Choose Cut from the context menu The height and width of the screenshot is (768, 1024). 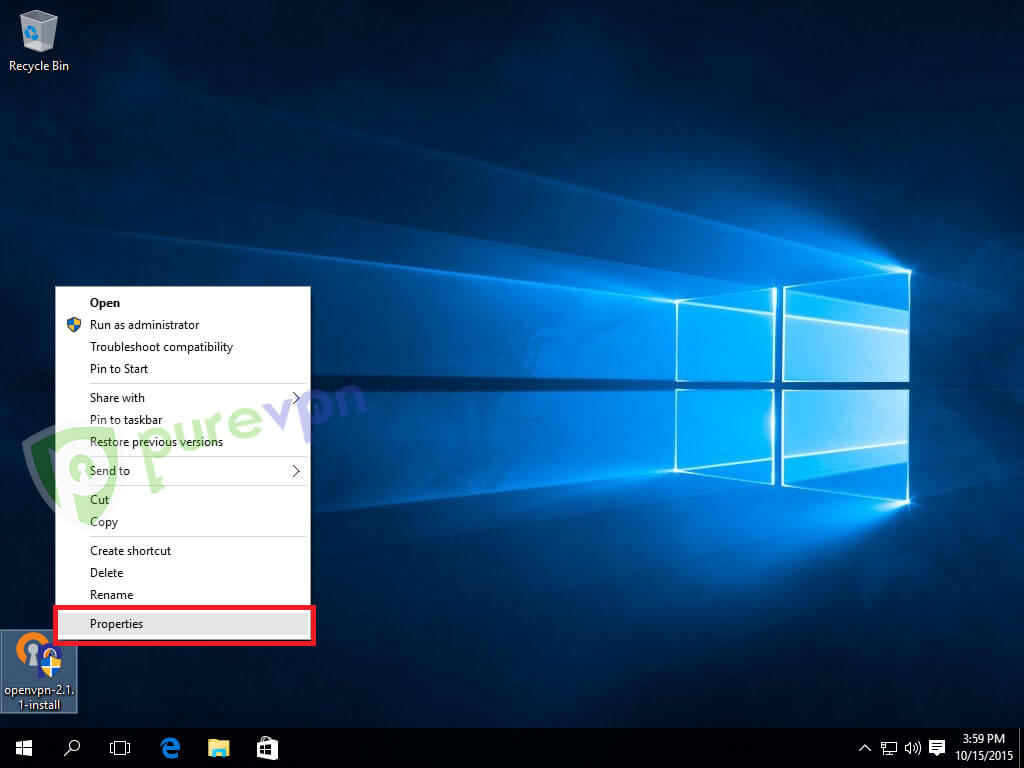(183, 500)
